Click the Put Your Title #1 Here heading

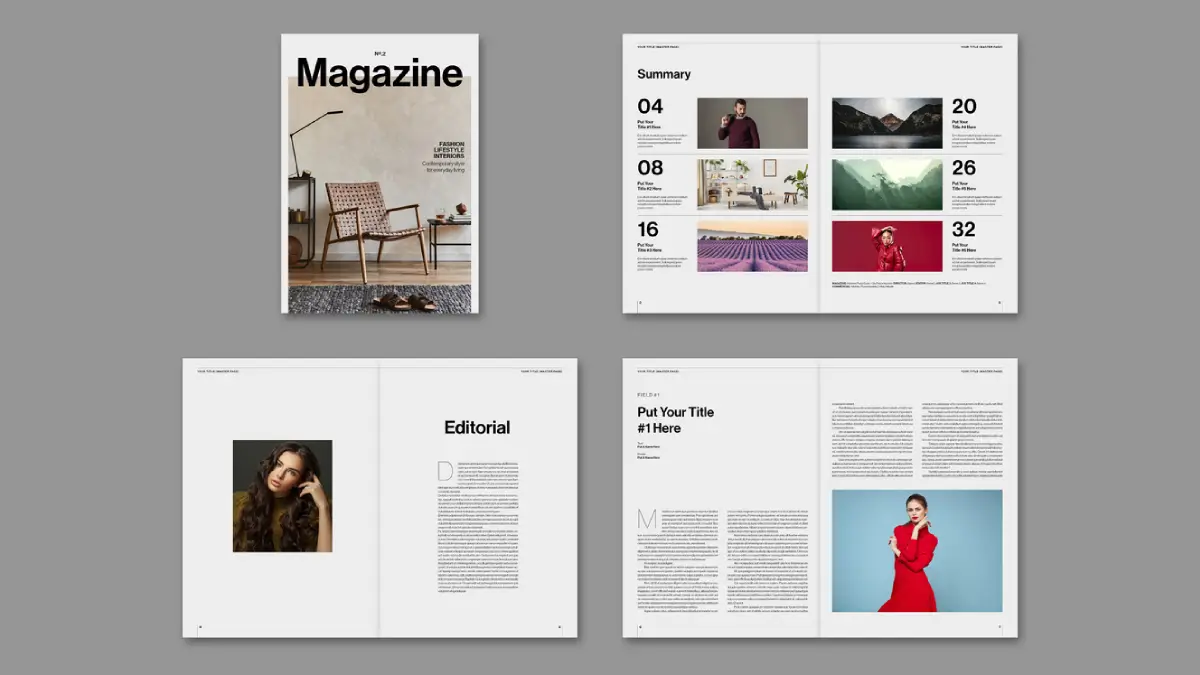(x=675, y=420)
